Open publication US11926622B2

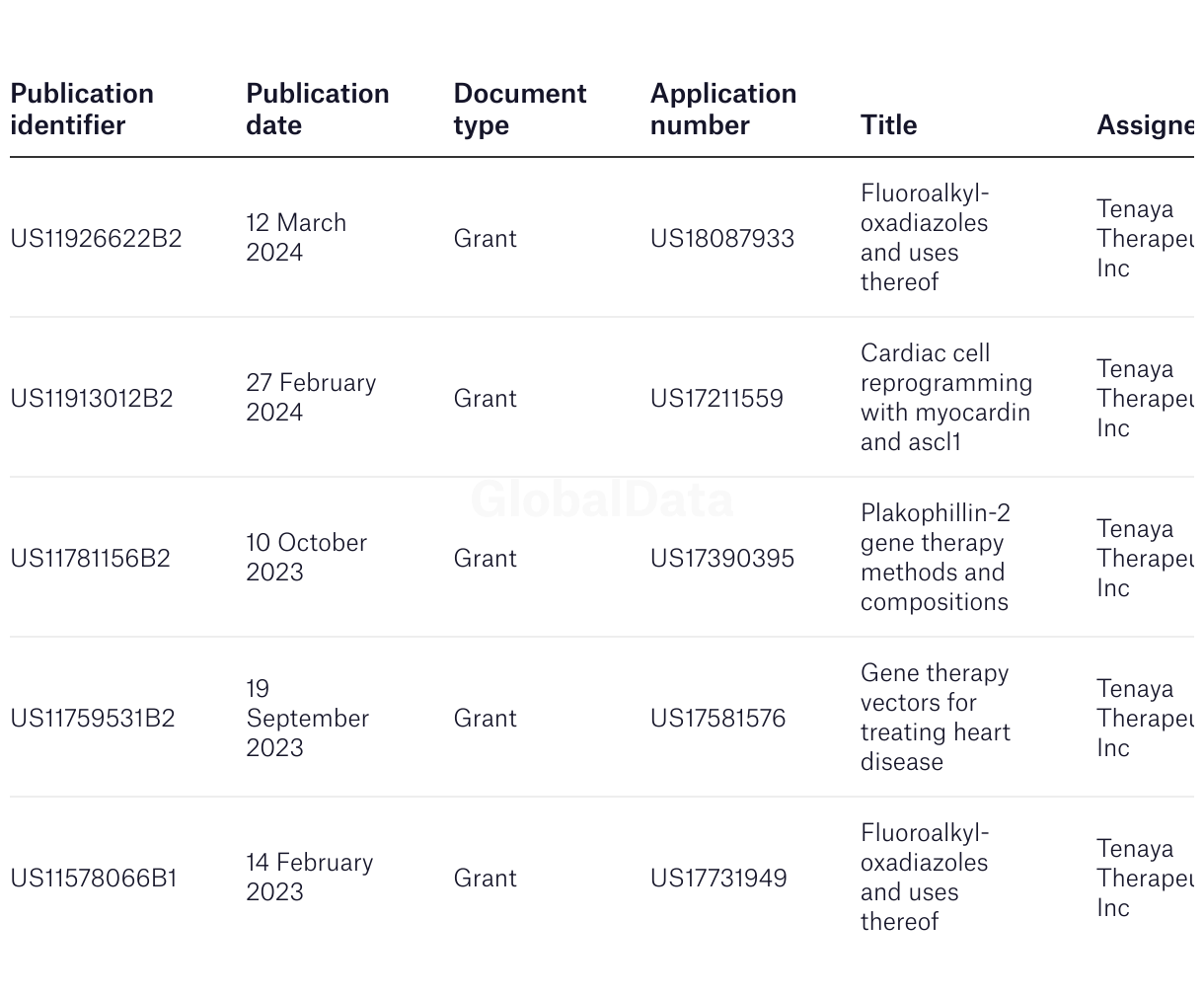click(96, 238)
